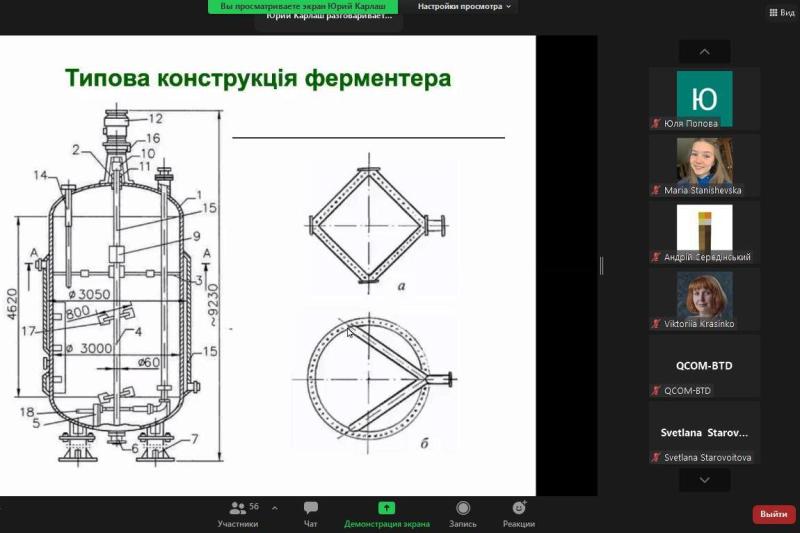This screenshot has height=533, width=800.
Task: Select Viktoriia Krasinko video tile
Action: click(705, 299)
